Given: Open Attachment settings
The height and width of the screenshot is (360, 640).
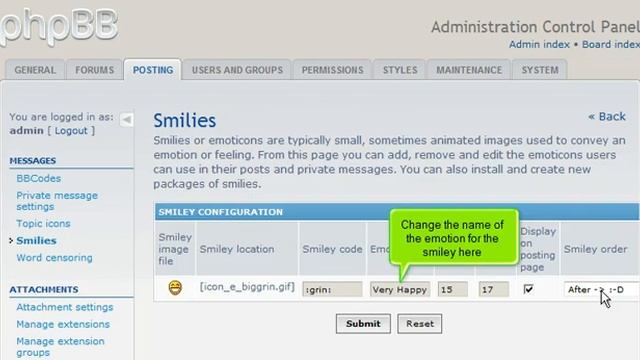Looking at the screenshot, I should pos(64,307).
